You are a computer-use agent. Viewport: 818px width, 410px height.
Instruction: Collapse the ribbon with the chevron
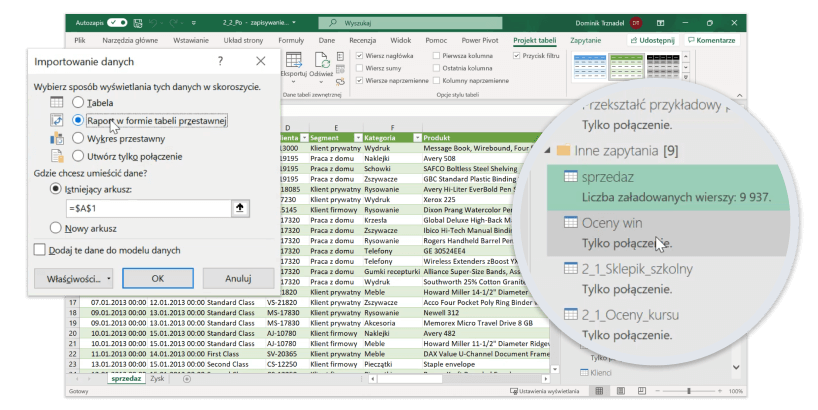click(x=739, y=95)
